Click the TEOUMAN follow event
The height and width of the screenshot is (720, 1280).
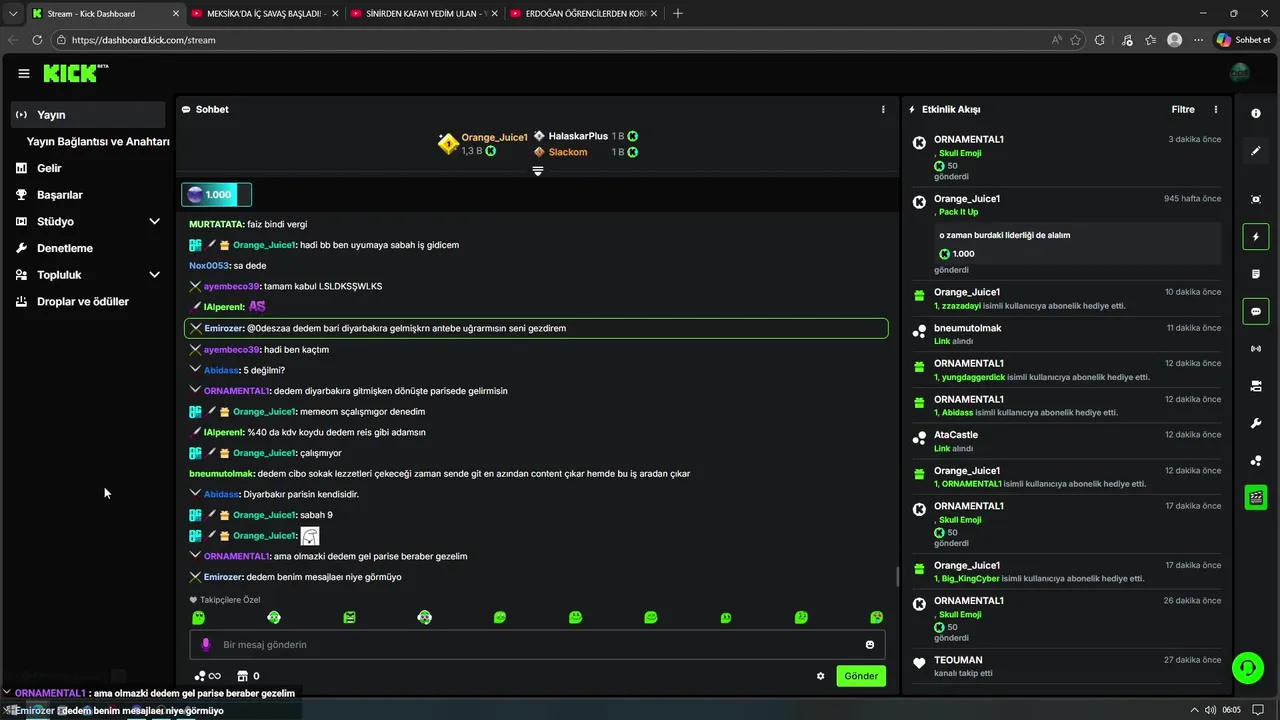(x=1067, y=666)
